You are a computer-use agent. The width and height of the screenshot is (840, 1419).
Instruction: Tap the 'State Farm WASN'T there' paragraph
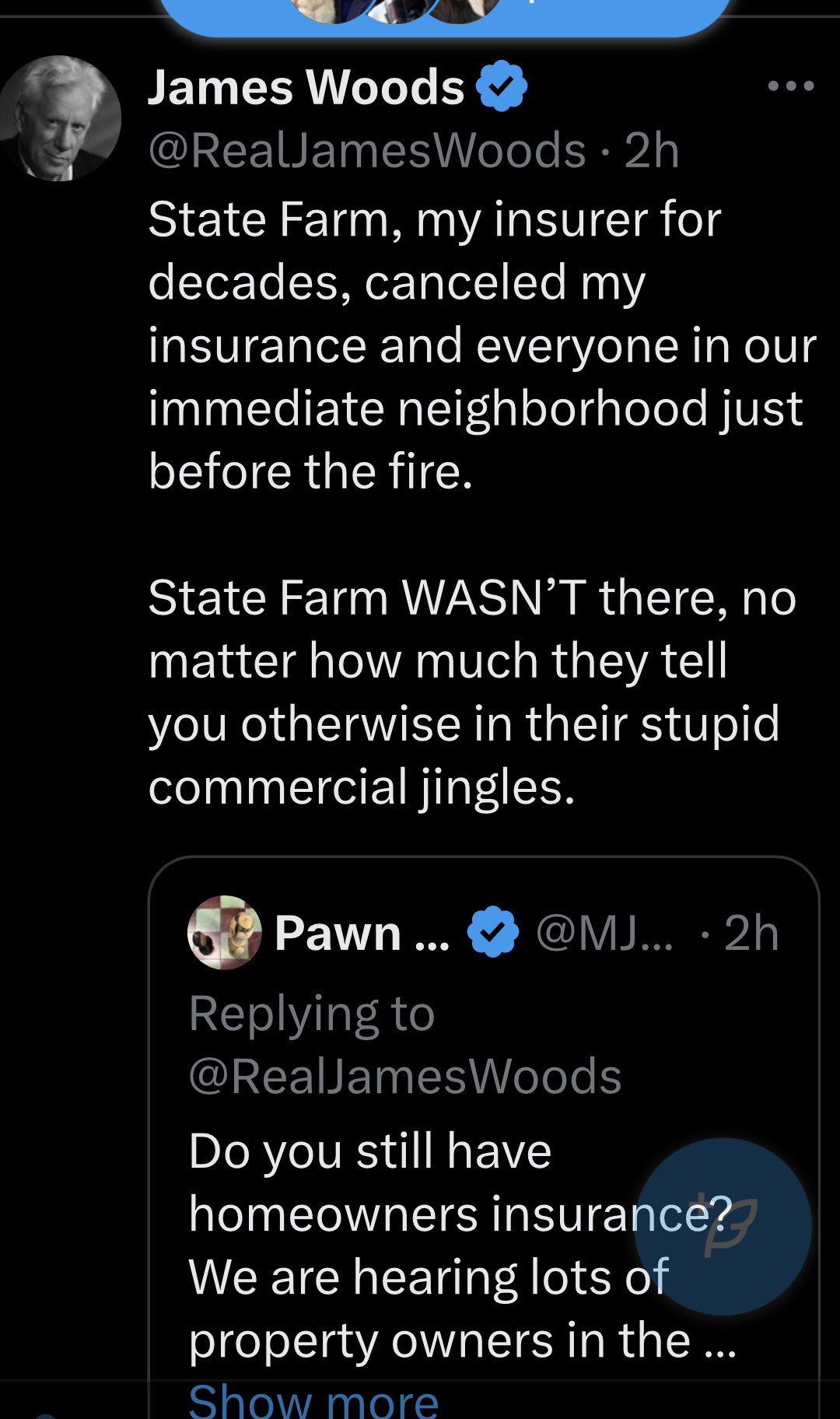(x=467, y=692)
